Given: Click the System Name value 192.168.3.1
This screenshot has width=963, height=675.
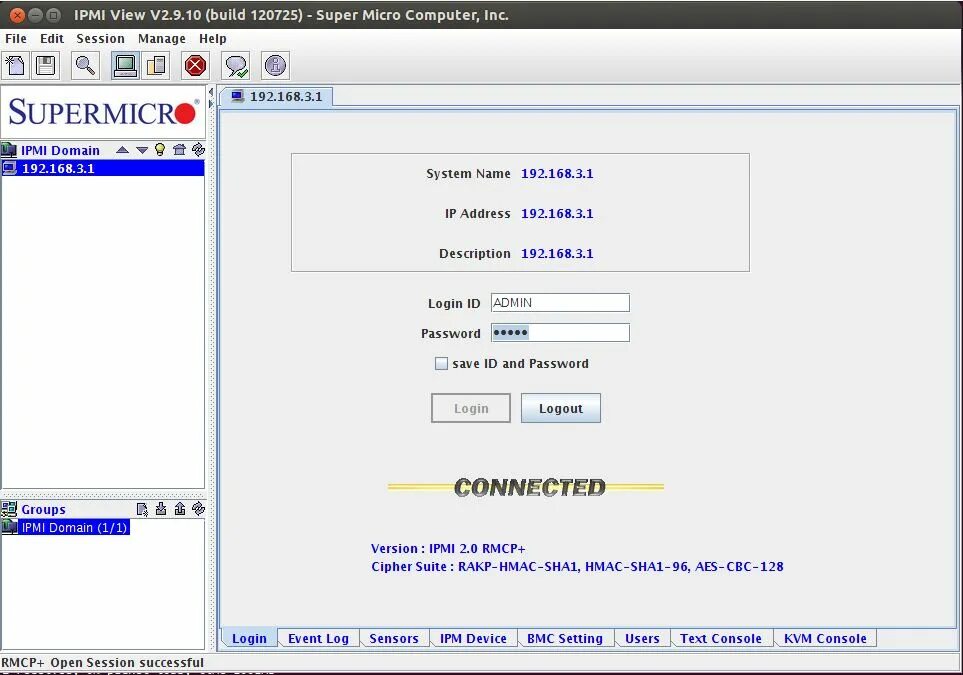Looking at the screenshot, I should click(557, 173).
